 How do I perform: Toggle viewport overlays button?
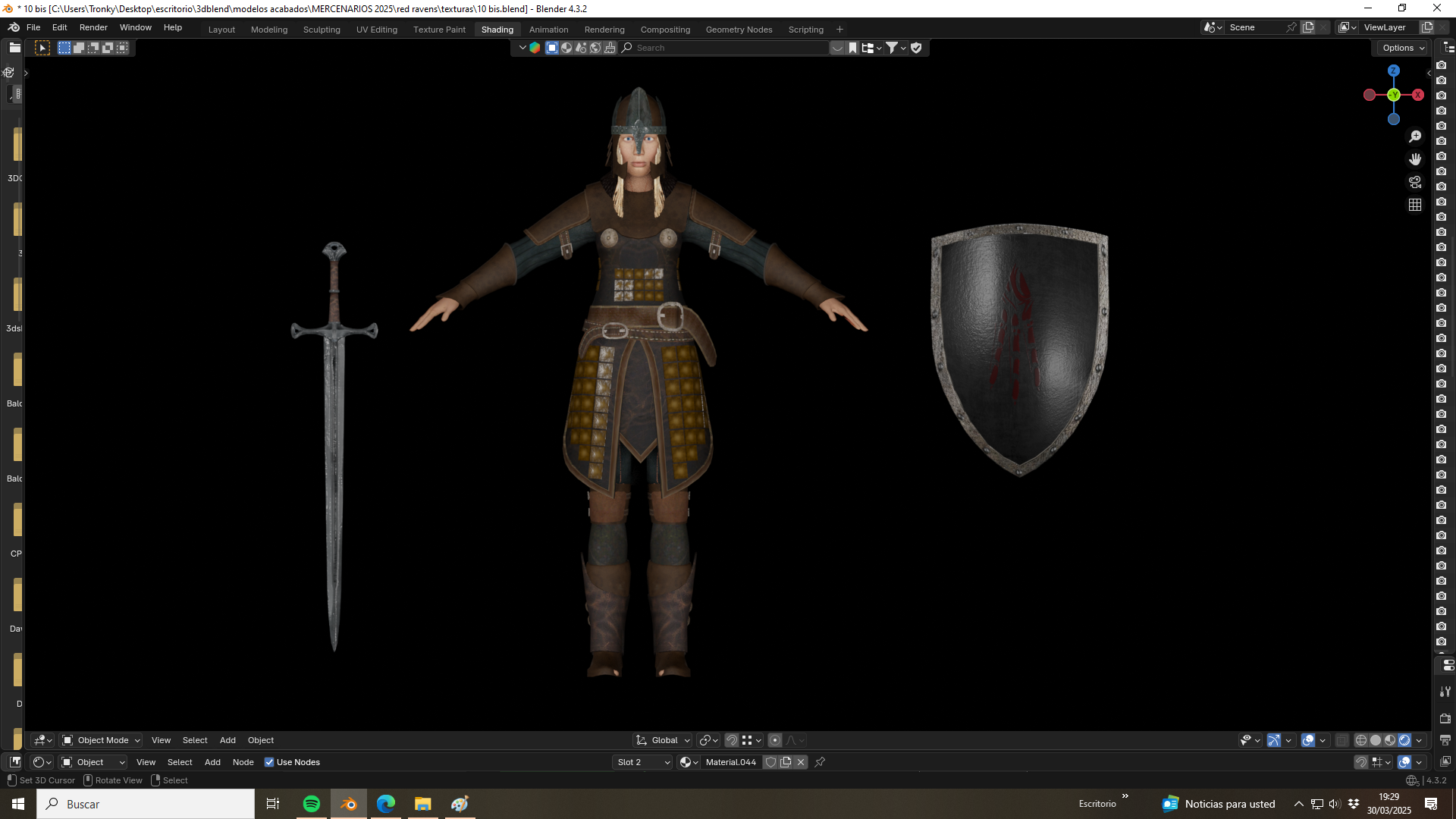[x=1308, y=740]
